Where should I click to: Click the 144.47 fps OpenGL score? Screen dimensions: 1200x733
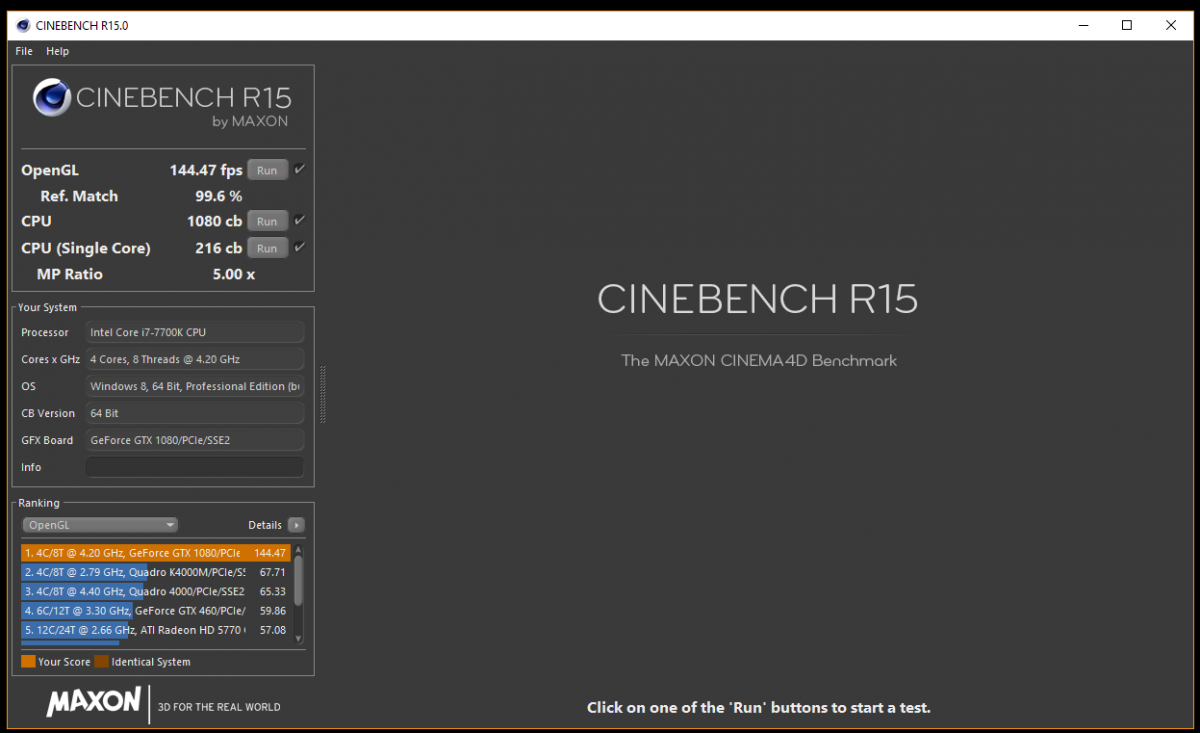[x=206, y=170]
